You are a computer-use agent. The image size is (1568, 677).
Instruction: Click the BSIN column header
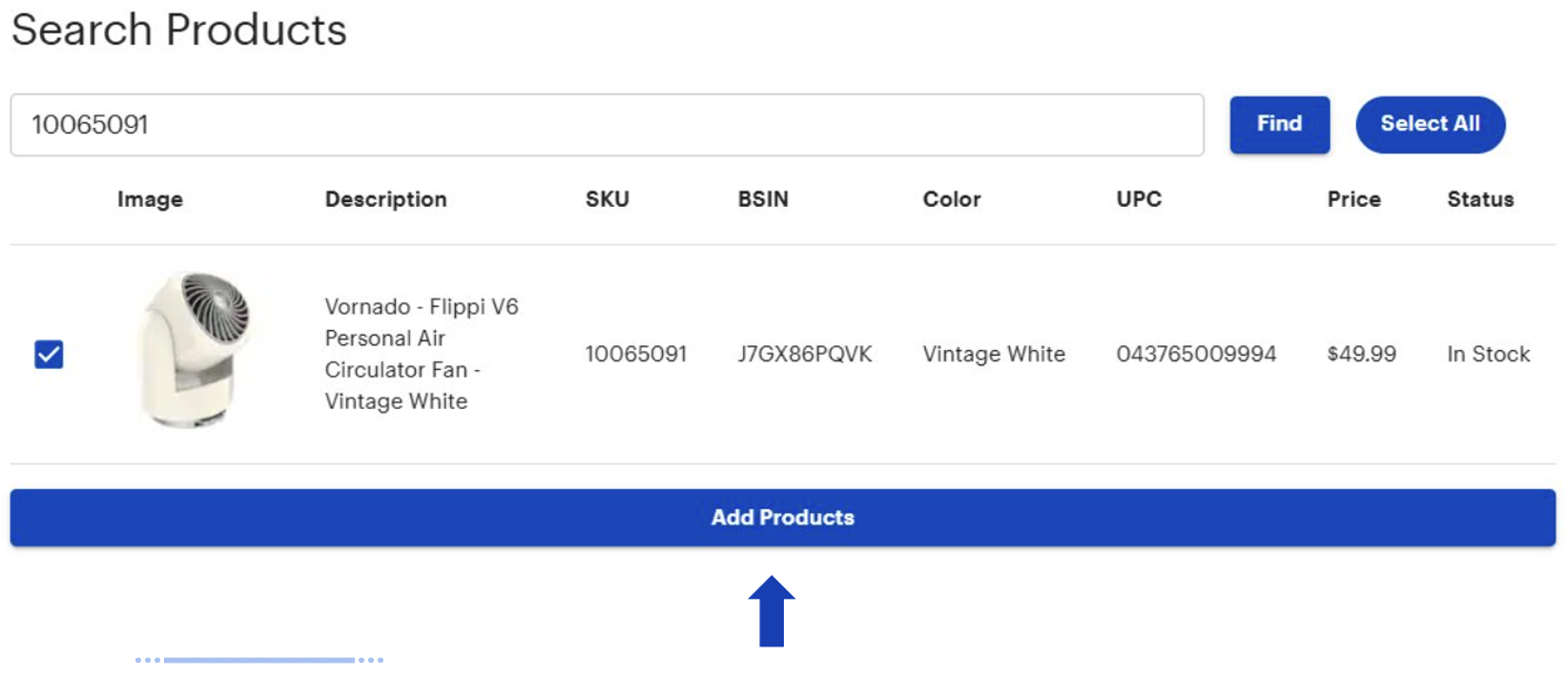point(763,199)
